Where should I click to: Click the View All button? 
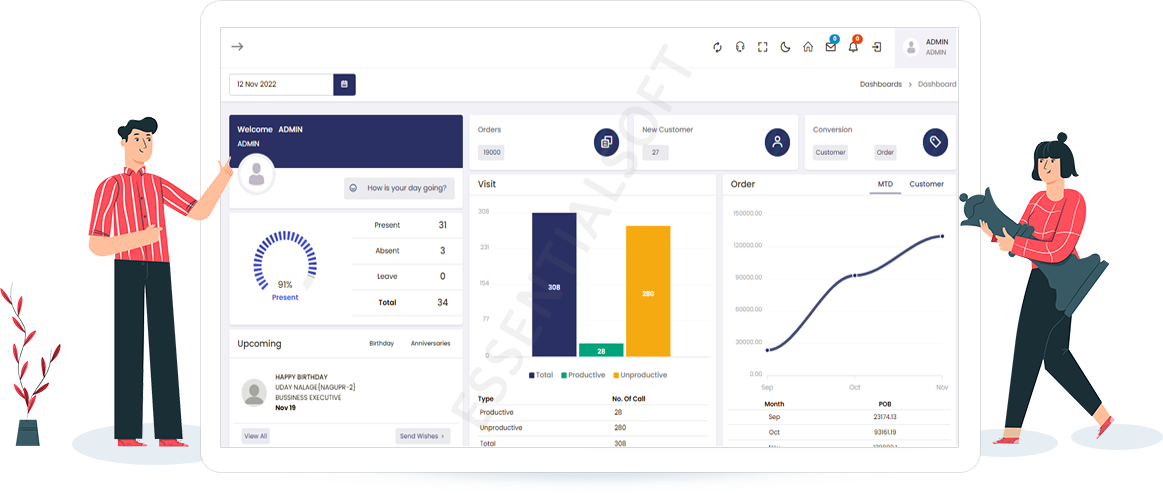pyautogui.click(x=255, y=436)
